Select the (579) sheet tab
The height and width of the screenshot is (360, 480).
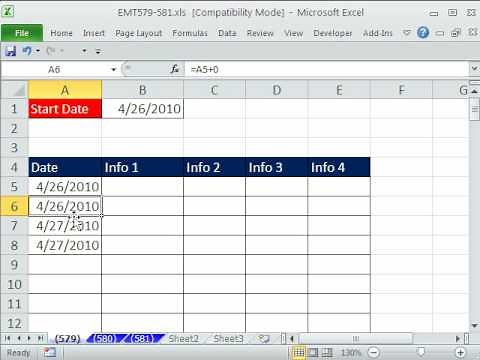[x=67, y=339]
